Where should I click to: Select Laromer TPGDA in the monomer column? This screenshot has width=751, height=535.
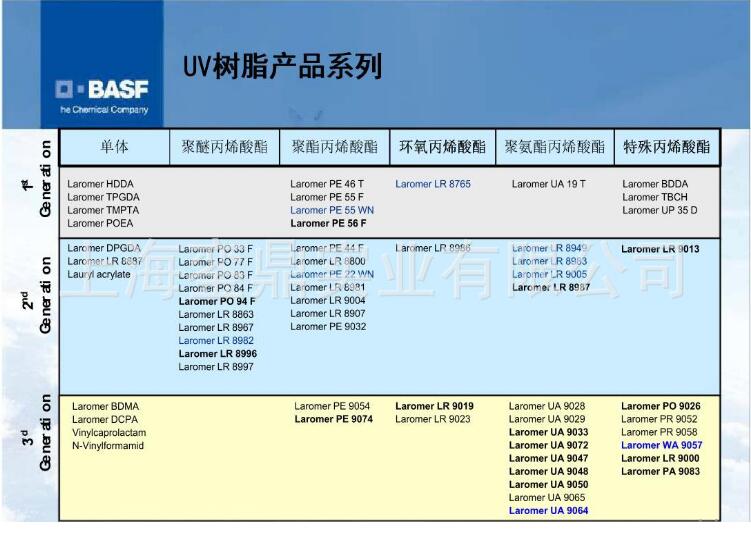[x=103, y=197]
